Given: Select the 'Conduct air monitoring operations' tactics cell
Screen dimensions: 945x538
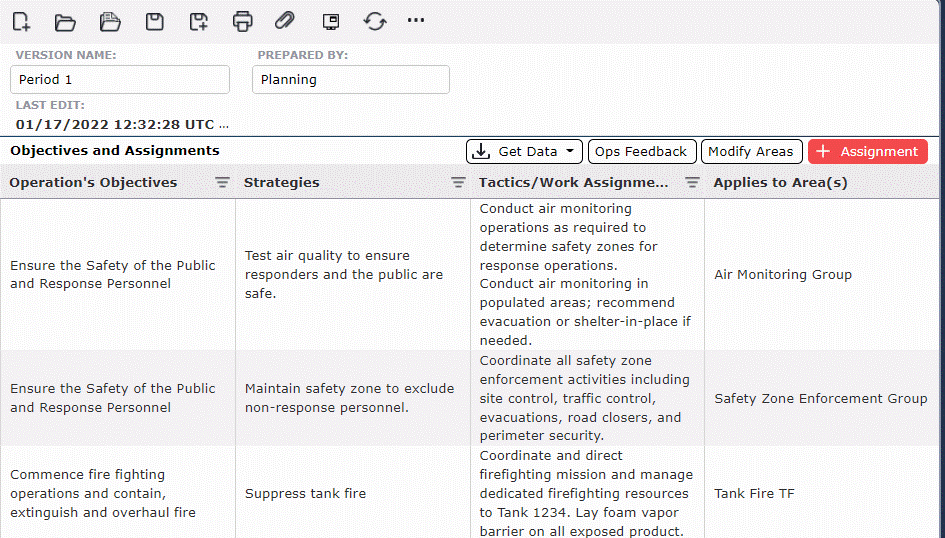Looking at the screenshot, I should pyautogui.click(x=587, y=275).
